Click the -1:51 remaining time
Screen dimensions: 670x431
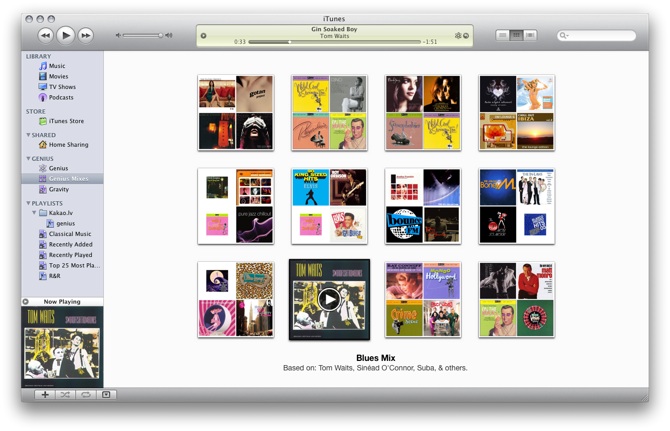(430, 42)
